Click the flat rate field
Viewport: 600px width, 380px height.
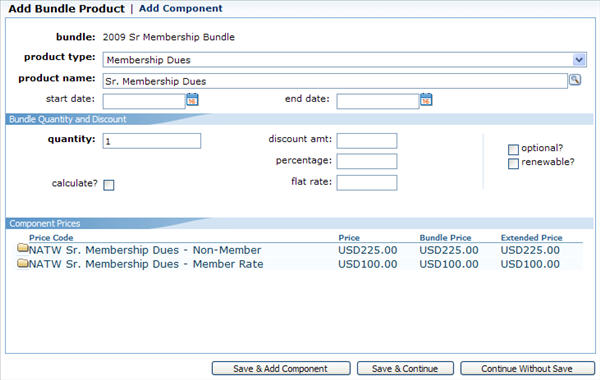(x=367, y=183)
